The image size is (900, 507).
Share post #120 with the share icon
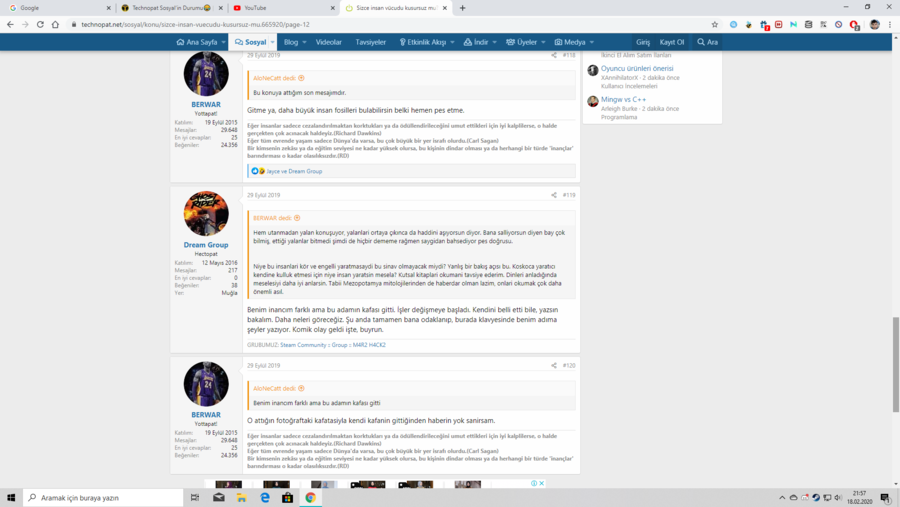click(x=554, y=366)
